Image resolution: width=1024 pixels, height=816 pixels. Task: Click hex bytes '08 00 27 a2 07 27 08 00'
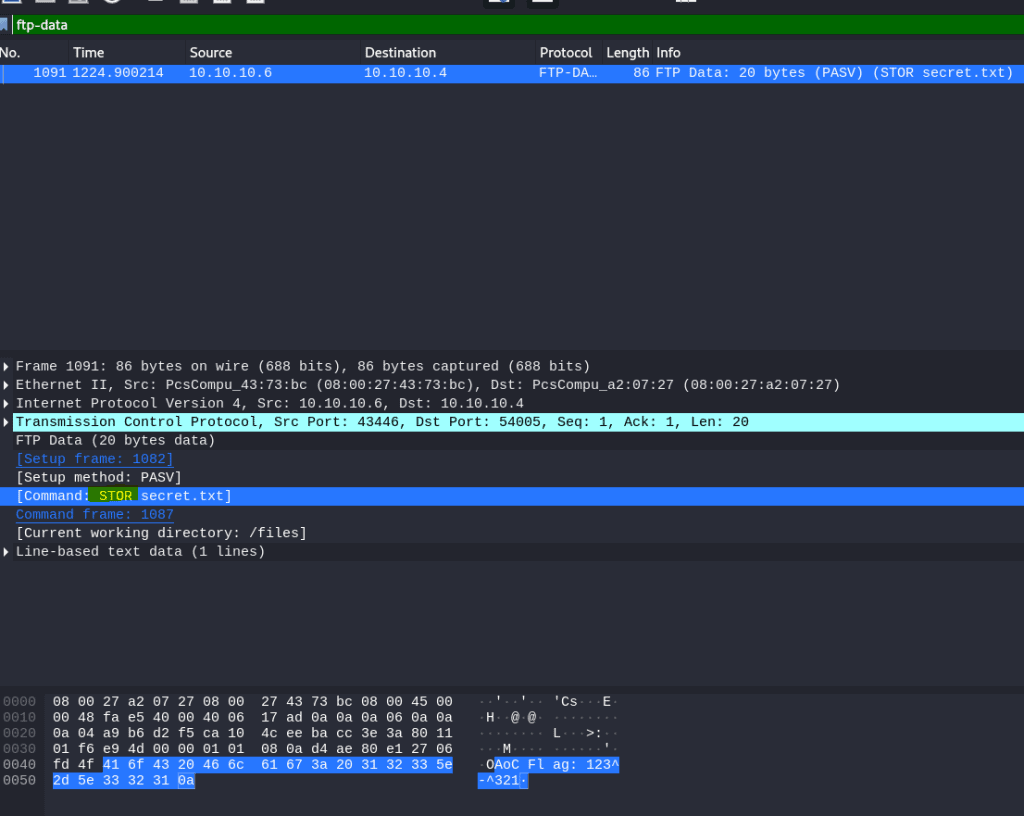coord(148,702)
